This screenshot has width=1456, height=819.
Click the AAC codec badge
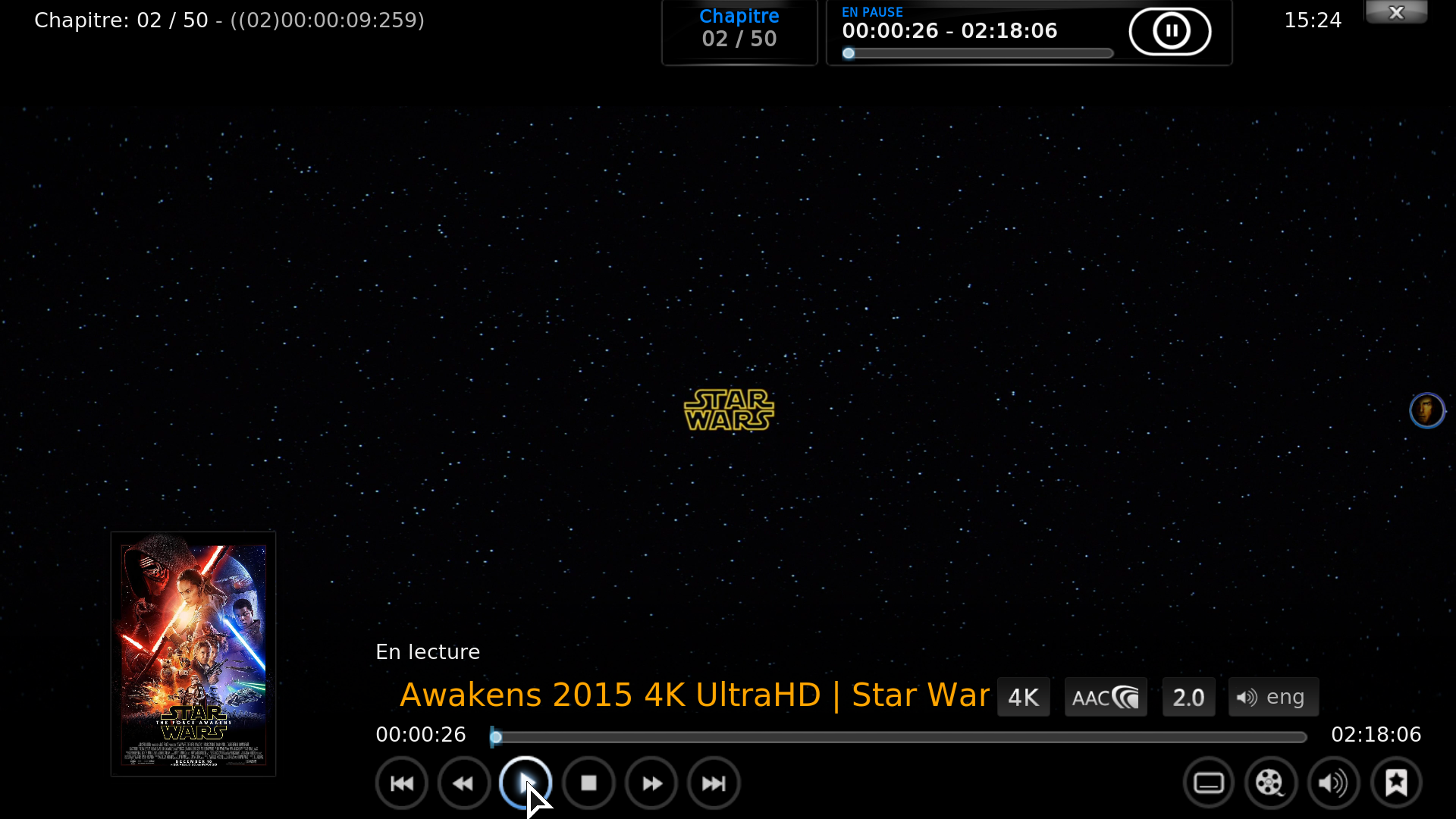[1105, 697]
